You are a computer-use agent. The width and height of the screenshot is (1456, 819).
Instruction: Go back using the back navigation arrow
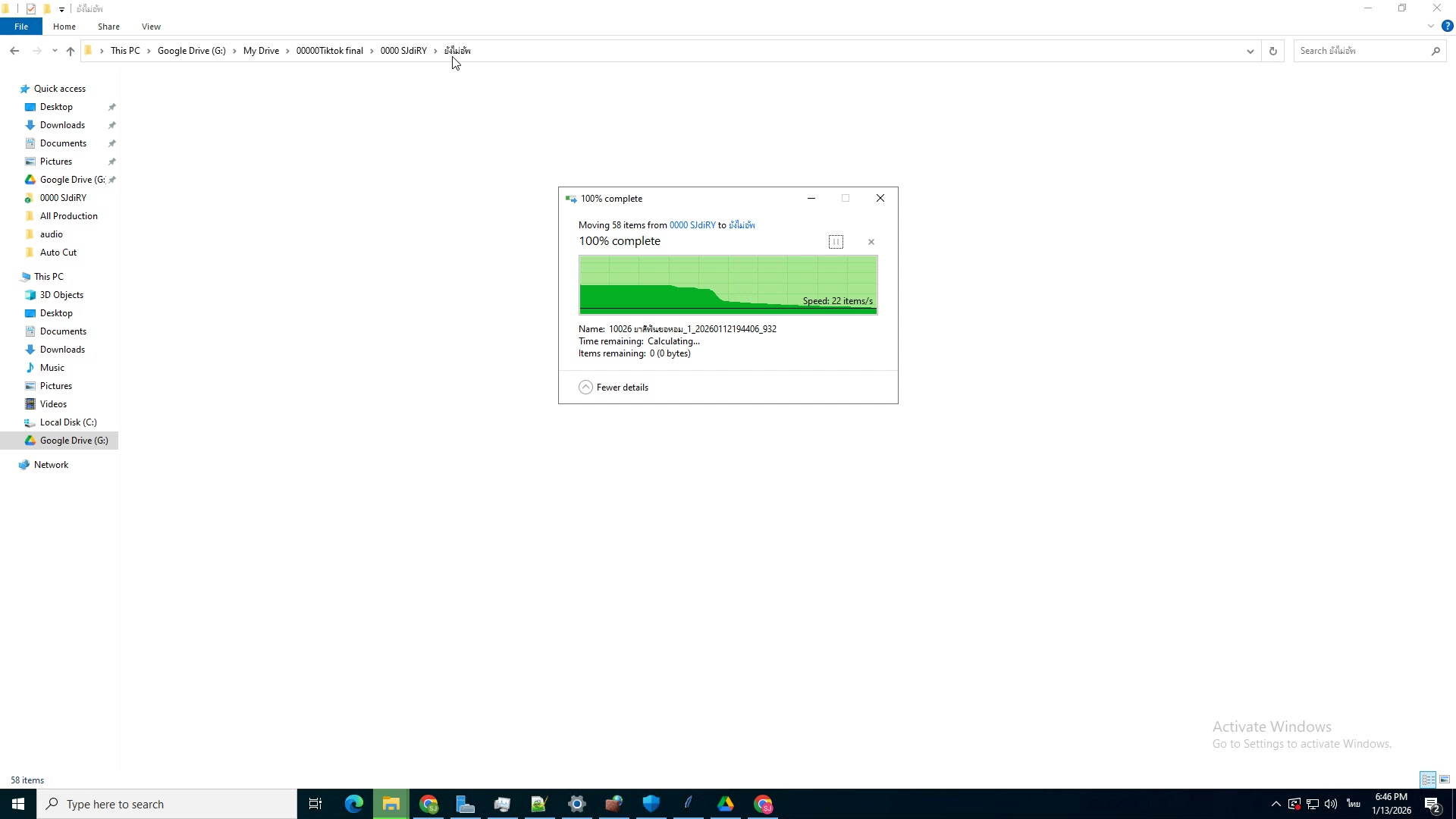(x=14, y=51)
